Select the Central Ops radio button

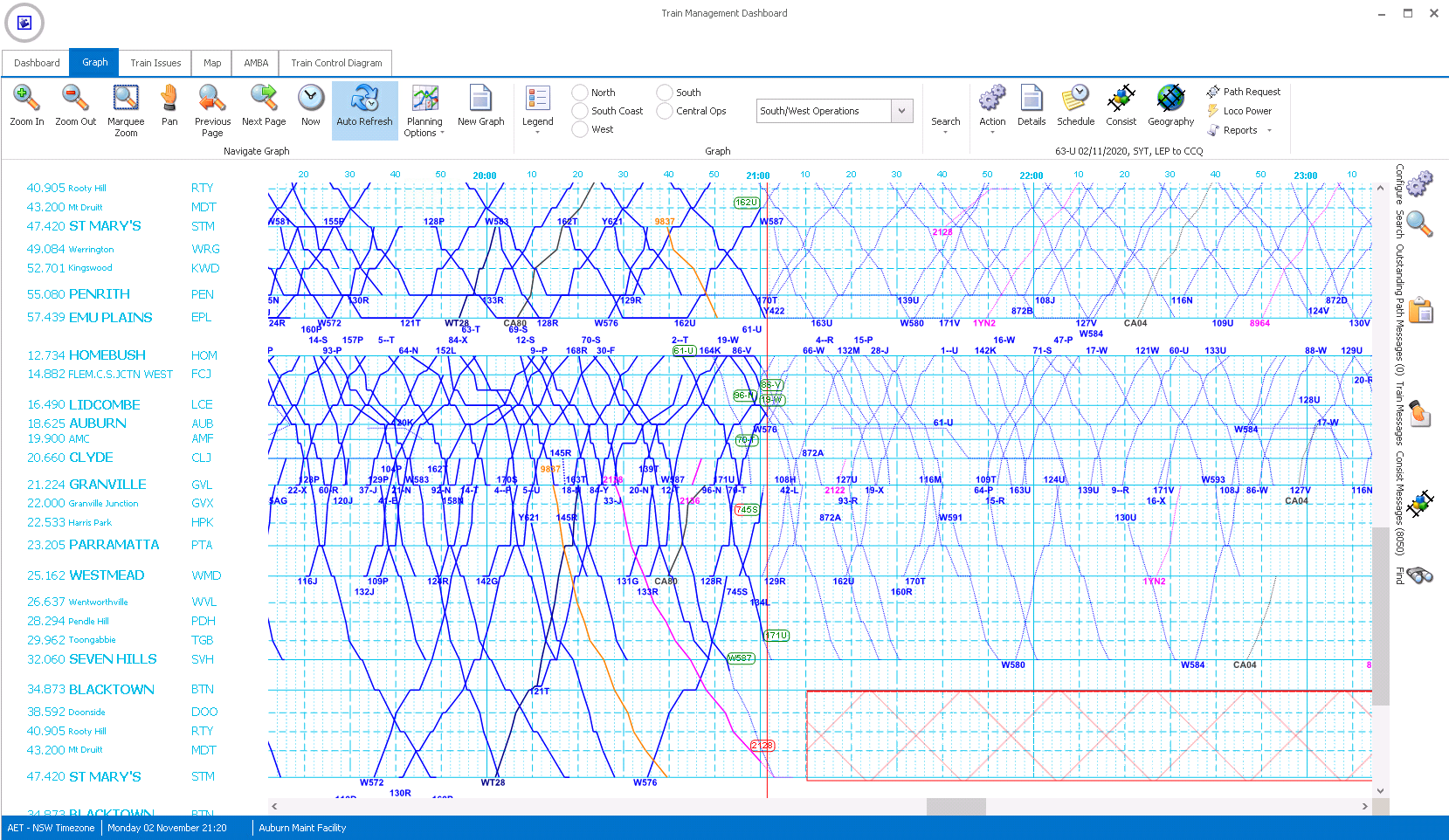click(664, 110)
